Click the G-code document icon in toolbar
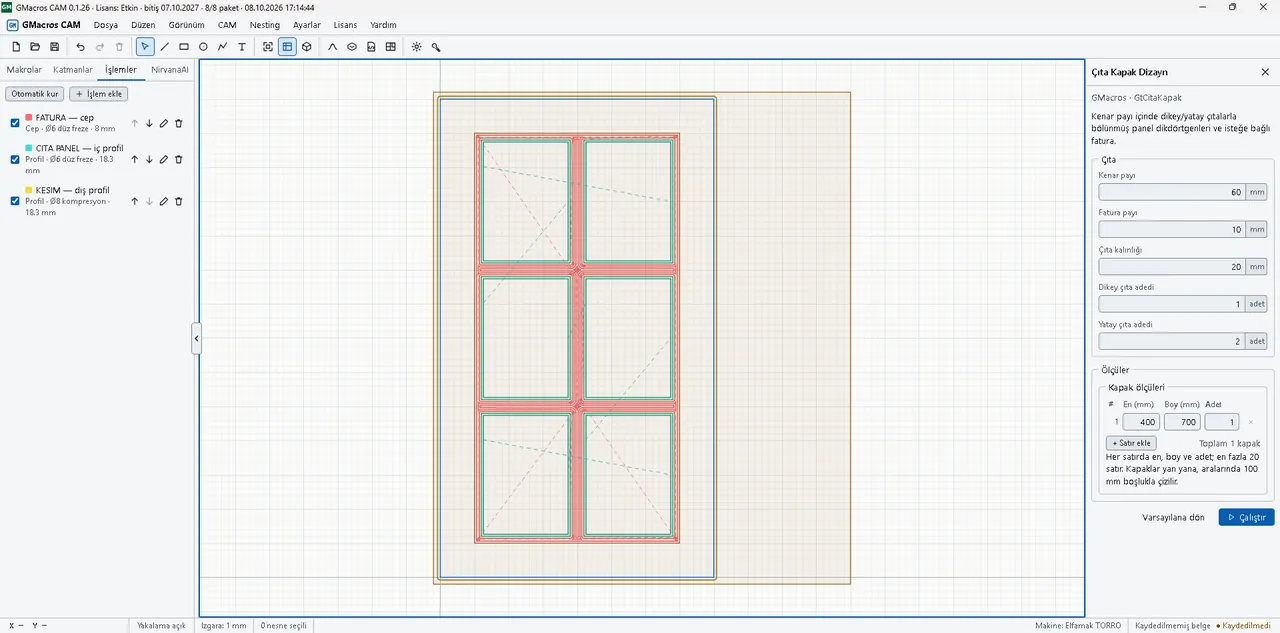The height and width of the screenshot is (633, 1280). pos(371,47)
